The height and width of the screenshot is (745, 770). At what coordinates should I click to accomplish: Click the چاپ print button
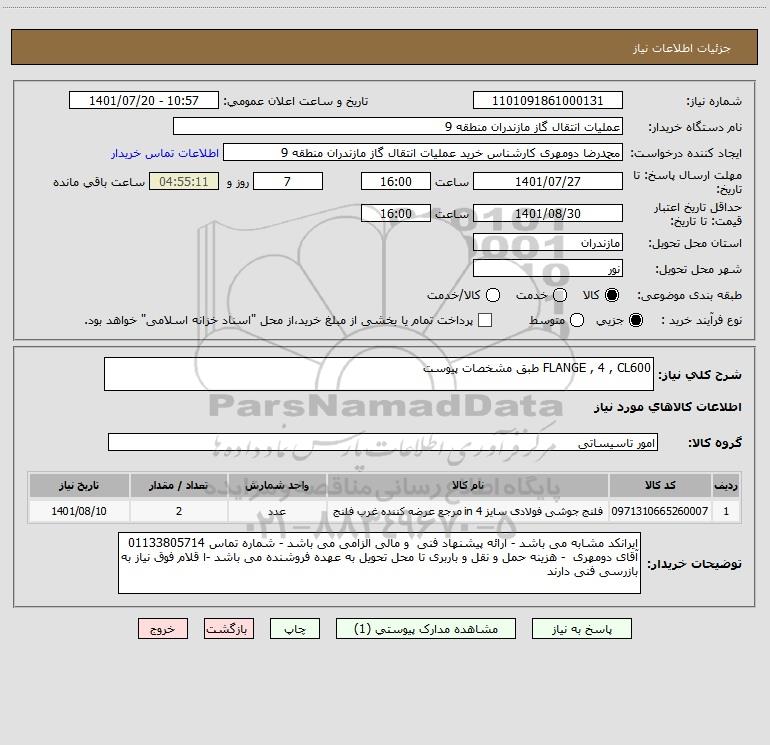[x=295, y=629]
